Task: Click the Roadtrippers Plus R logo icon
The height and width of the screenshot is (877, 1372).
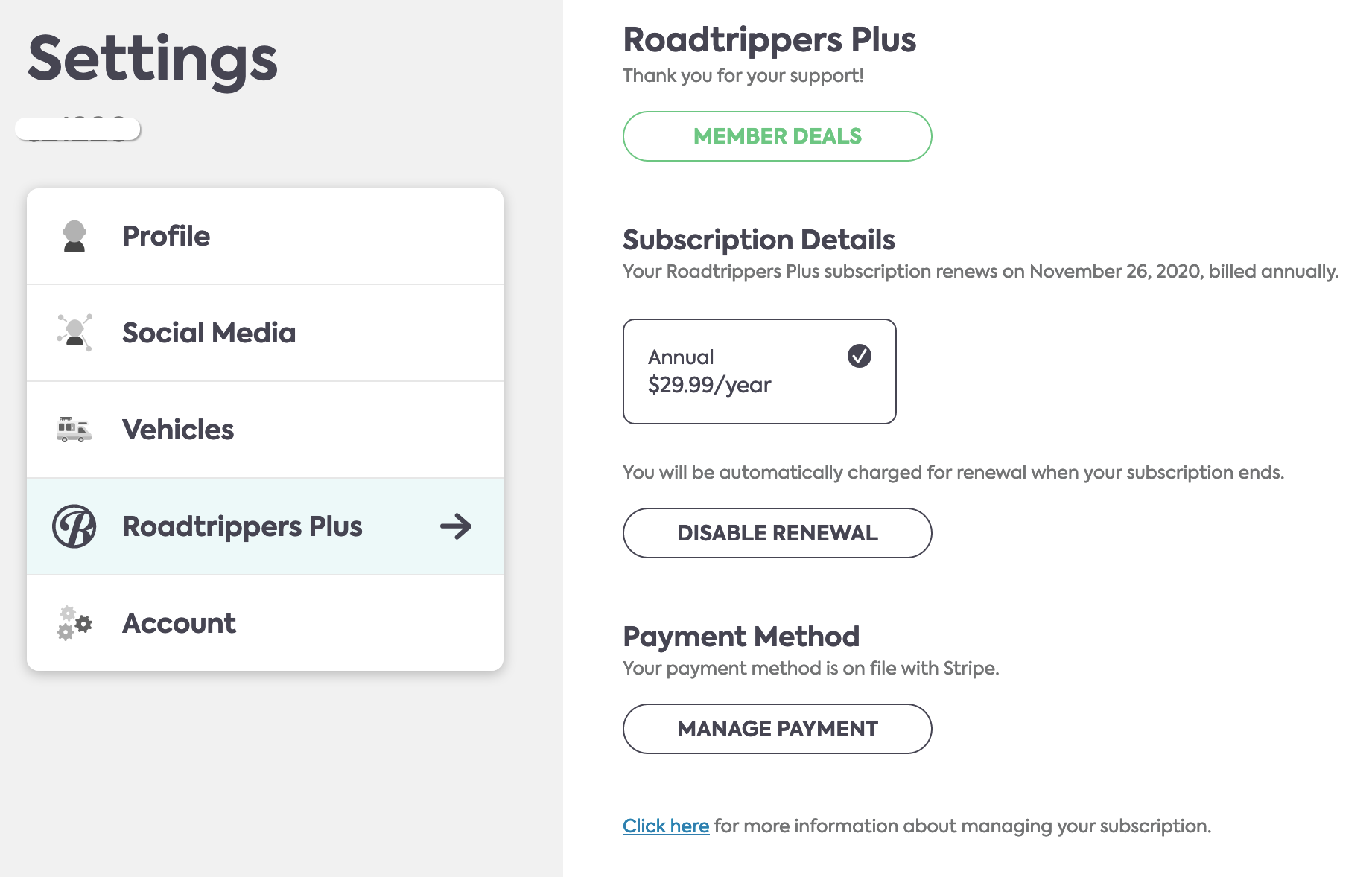Action: (74, 526)
